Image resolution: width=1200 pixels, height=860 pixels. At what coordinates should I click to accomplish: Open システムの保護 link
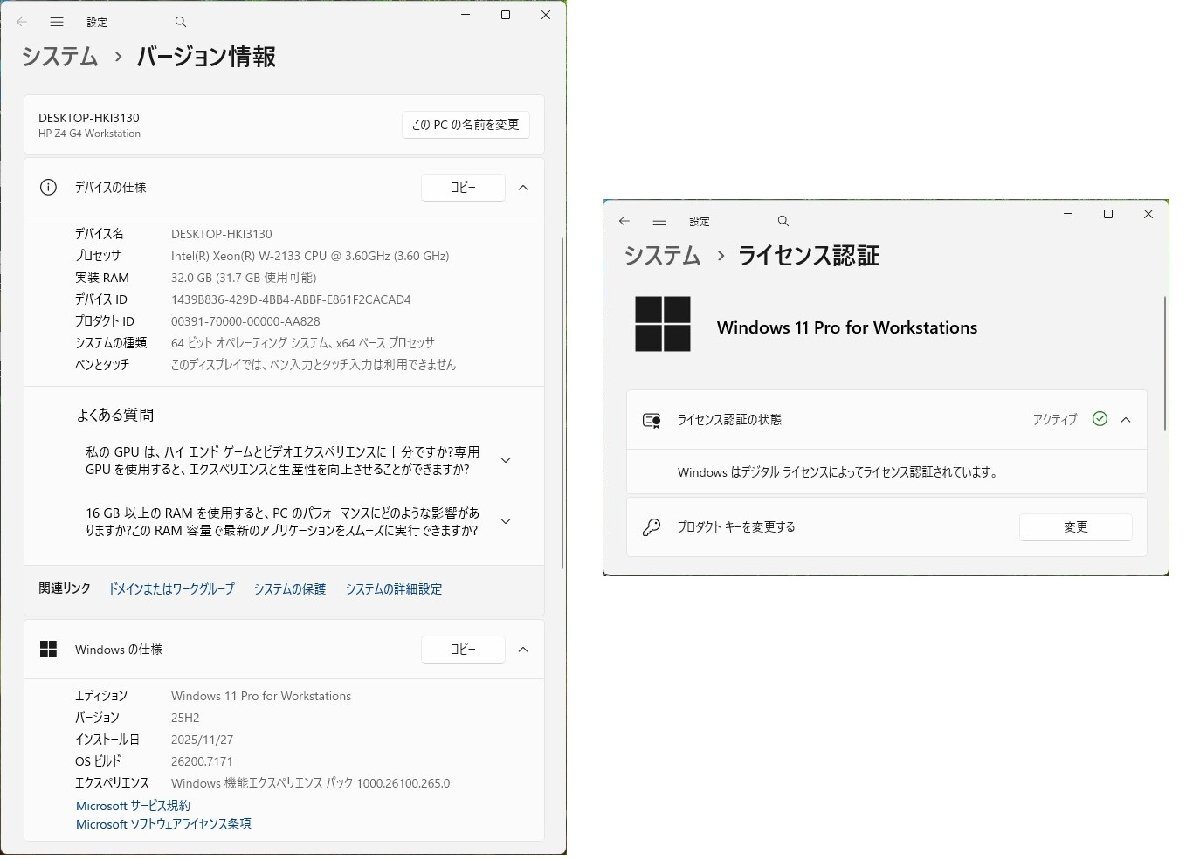tap(290, 589)
